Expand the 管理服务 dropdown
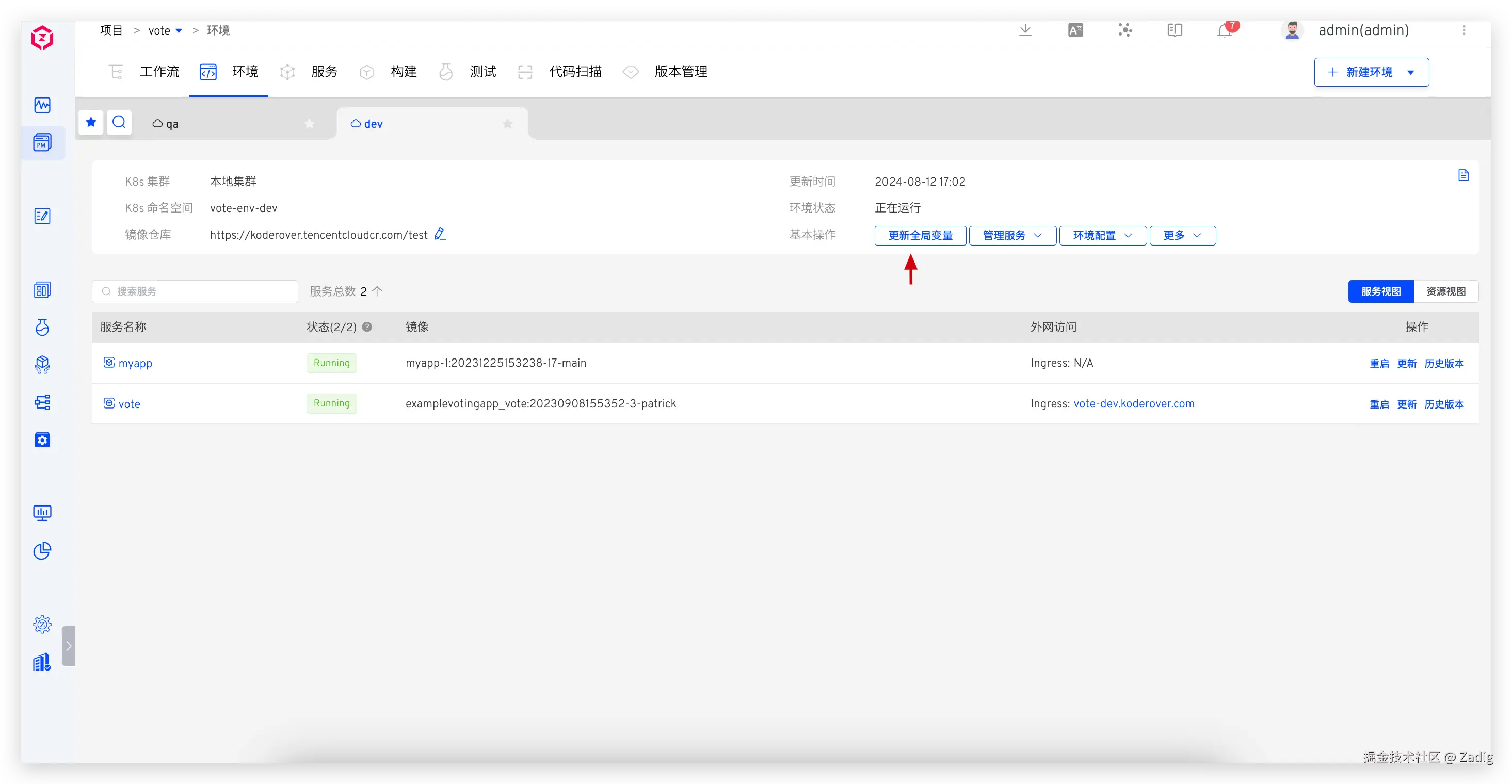 point(1012,235)
